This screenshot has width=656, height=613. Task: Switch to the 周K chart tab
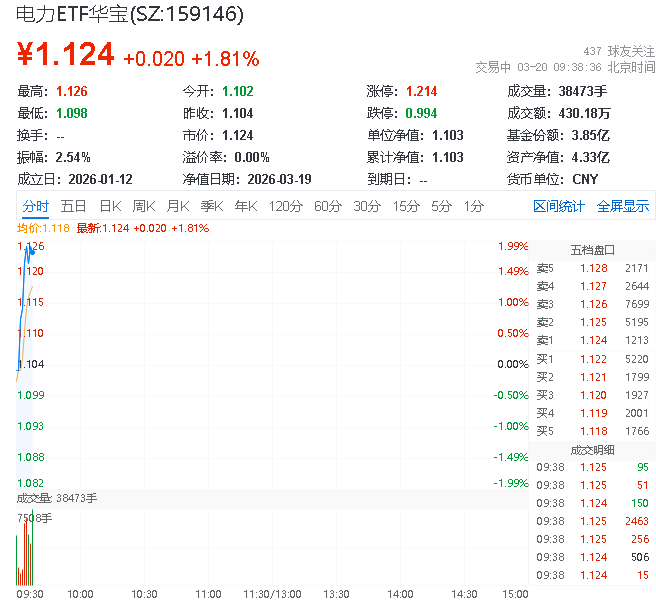[x=144, y=206]
